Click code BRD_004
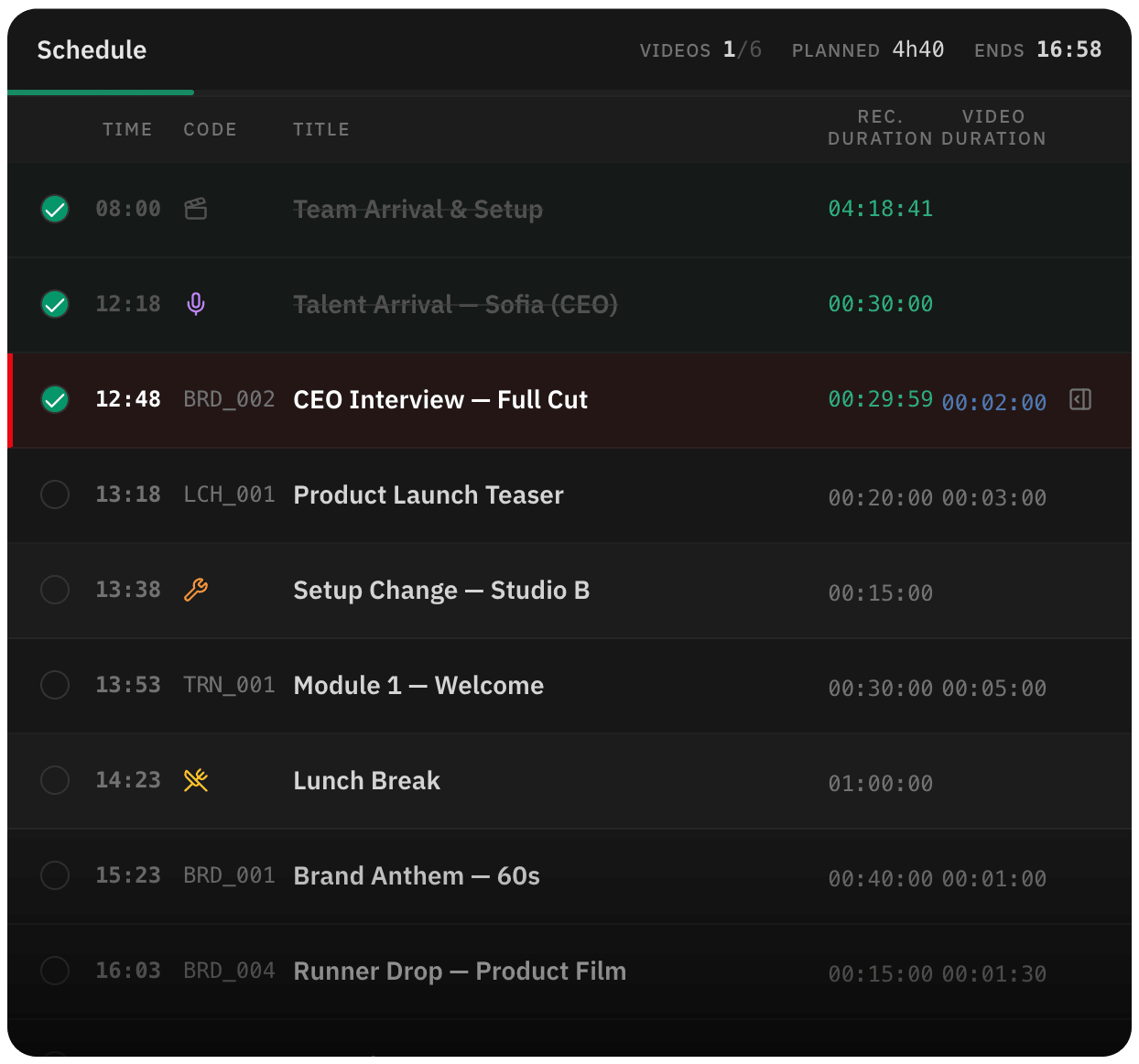Screen dimensions: 1139x1064 pyautogui.click(x=229, y=971)
